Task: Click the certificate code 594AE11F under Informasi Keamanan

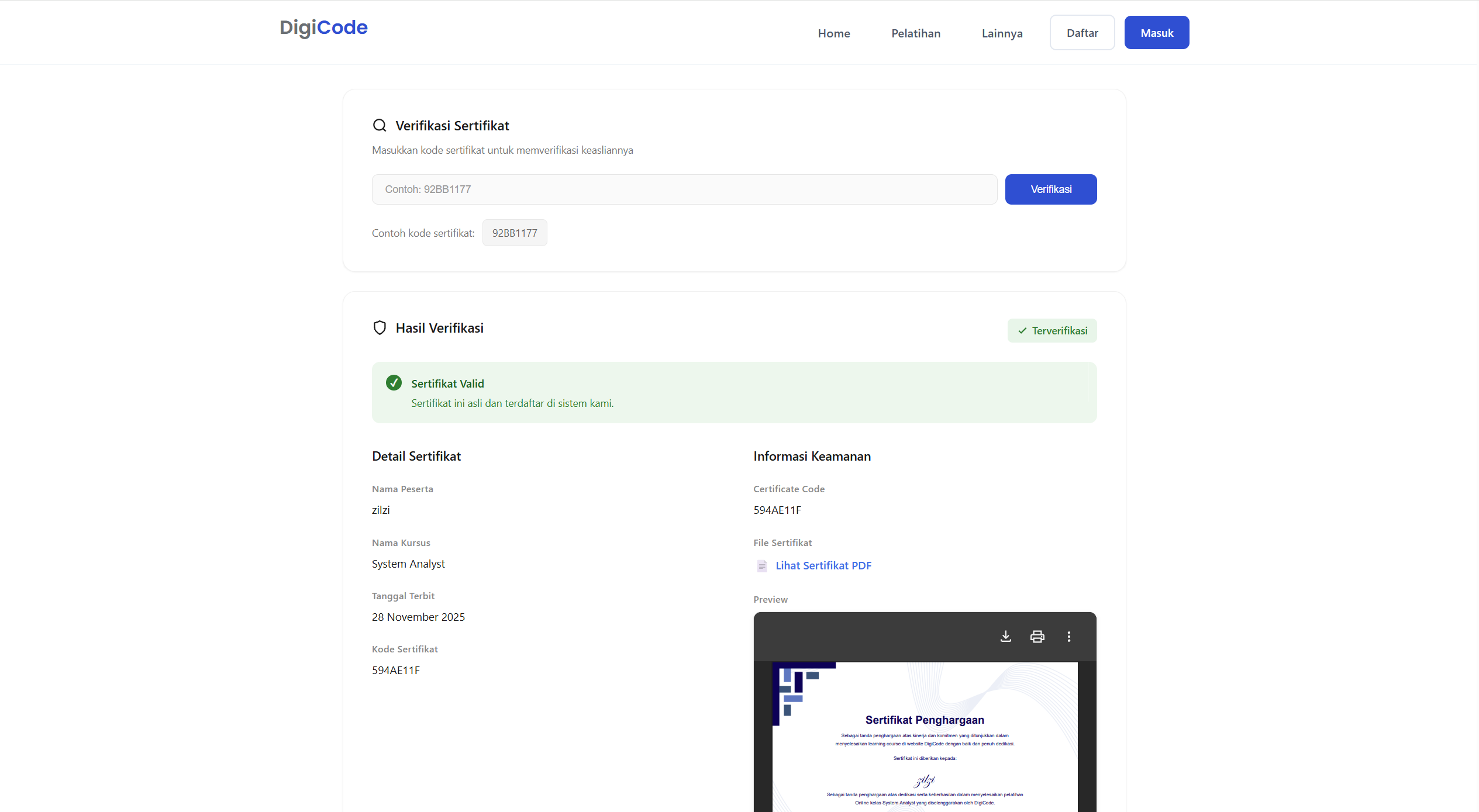Action: [x=777, y=510]
